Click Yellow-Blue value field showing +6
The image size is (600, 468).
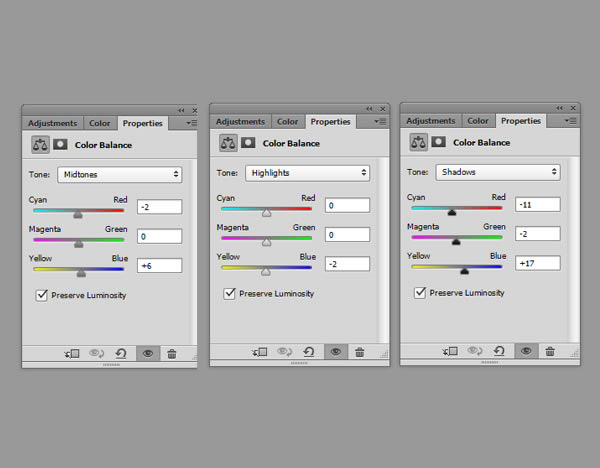[x=160, y=266]
